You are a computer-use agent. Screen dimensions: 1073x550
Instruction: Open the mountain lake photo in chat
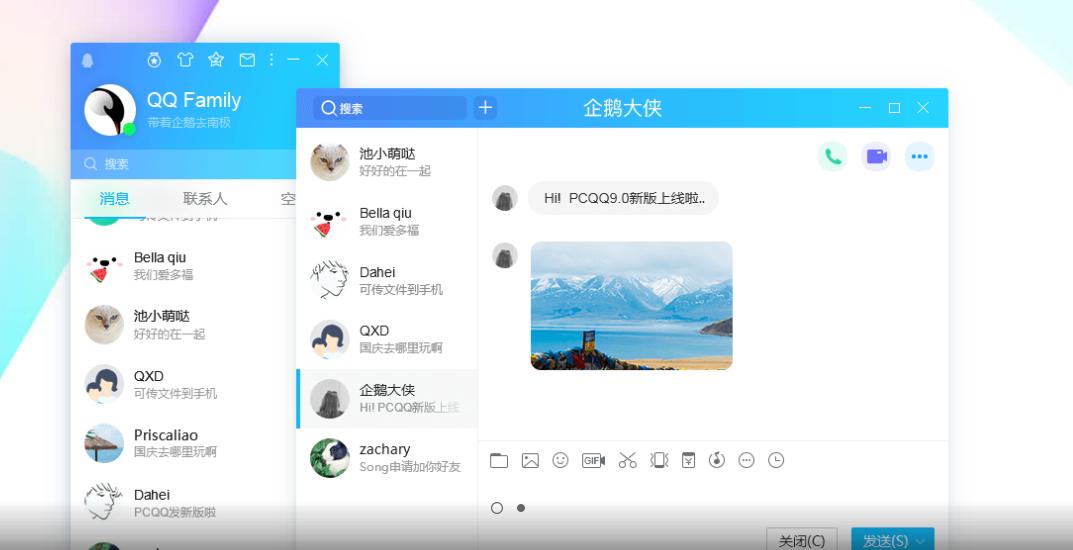click(x=632, y=306)
